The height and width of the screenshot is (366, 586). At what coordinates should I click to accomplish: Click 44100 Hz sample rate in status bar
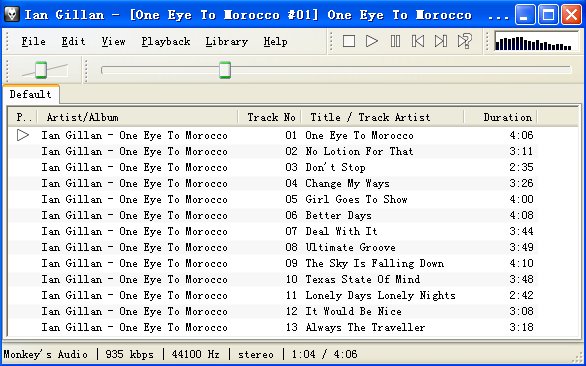pyautogui.click(x=195, y=354)
